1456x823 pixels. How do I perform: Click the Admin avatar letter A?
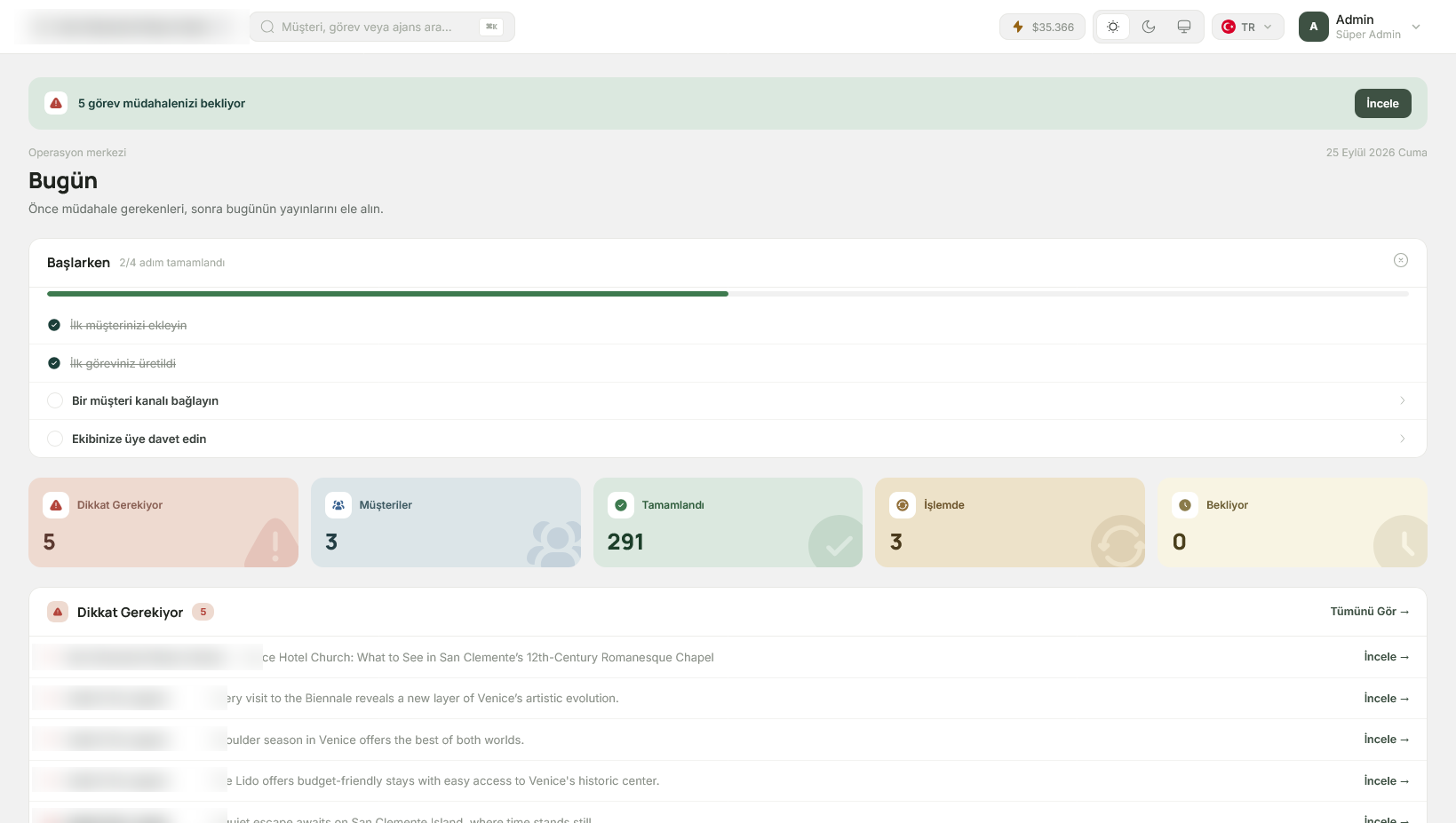(1314, 27)
